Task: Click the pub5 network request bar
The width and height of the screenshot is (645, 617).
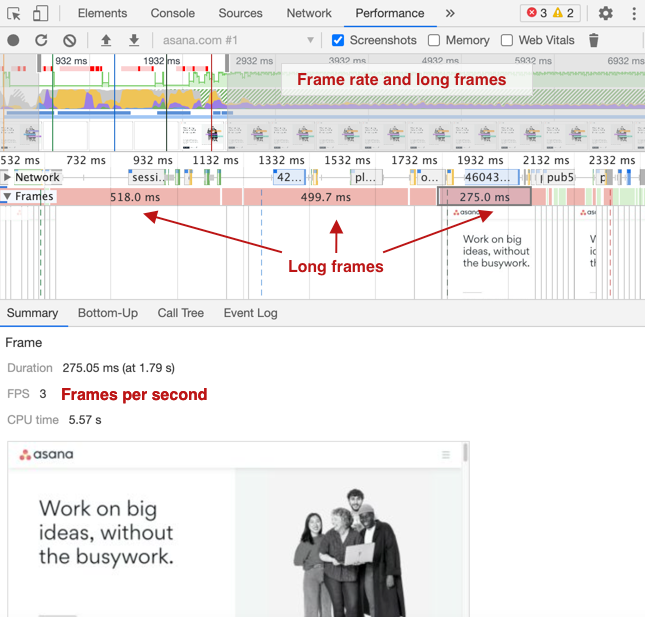Action: click(558, 177)
